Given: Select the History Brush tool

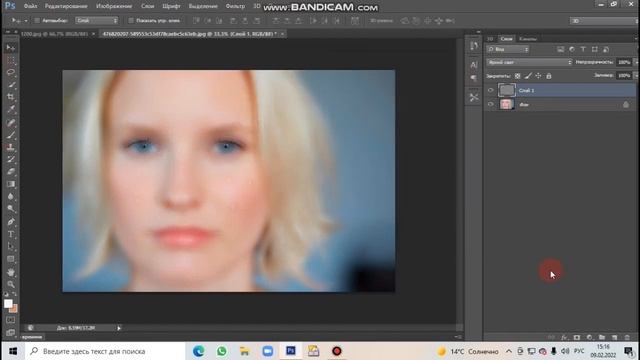Looking at the screenshot, I should coord(11,159).
